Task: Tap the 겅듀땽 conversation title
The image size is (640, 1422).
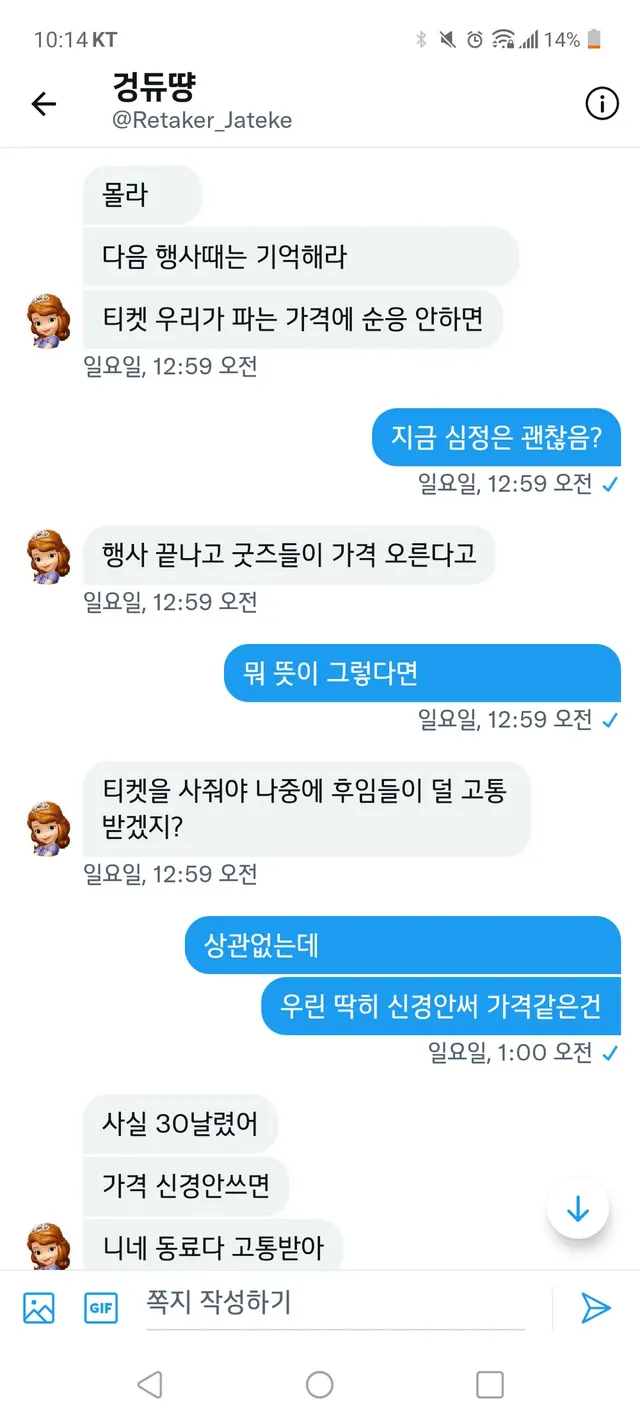Action: click(x=155, y=88)
